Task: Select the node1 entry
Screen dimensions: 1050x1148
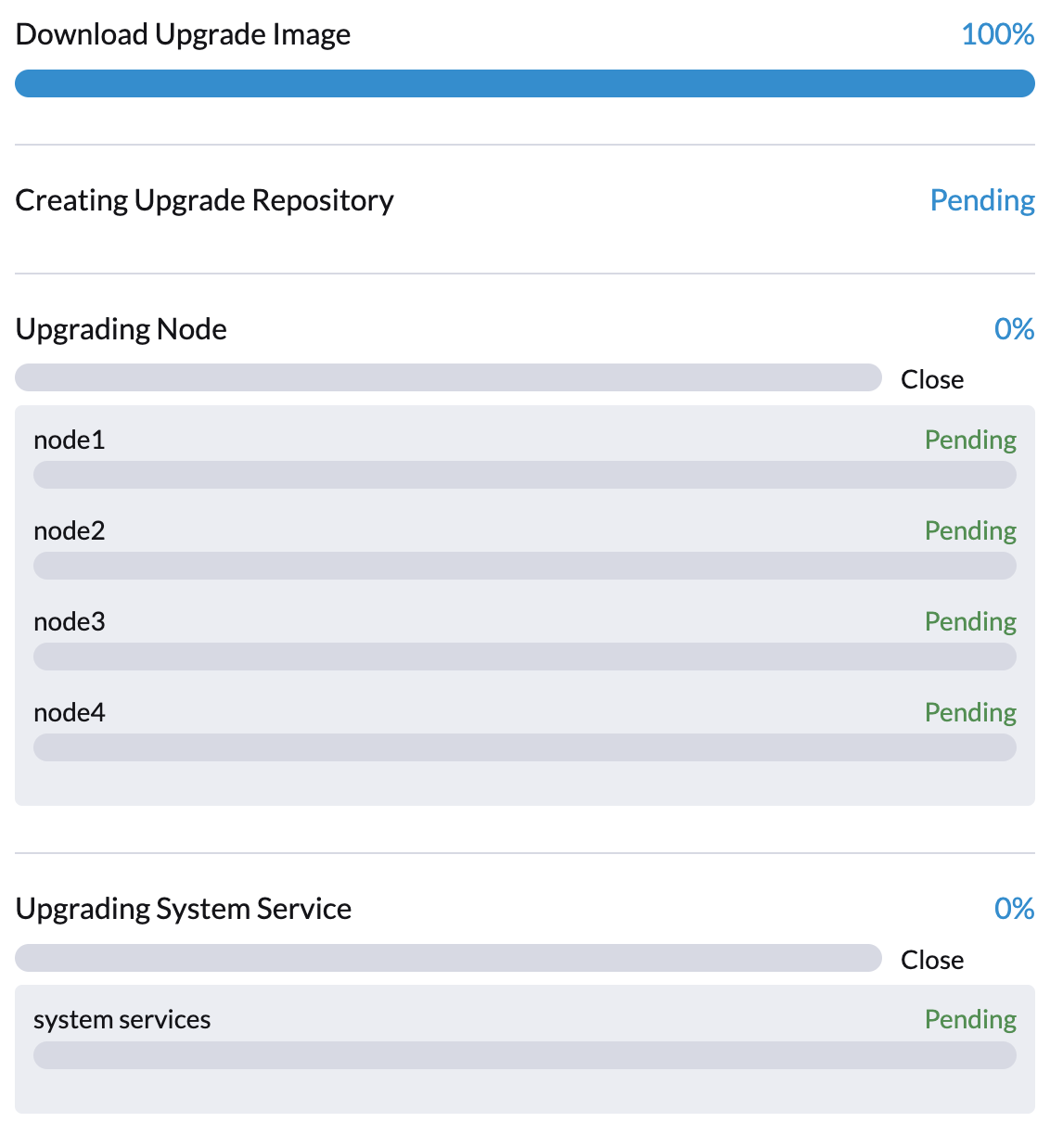Action: [69, 440]
